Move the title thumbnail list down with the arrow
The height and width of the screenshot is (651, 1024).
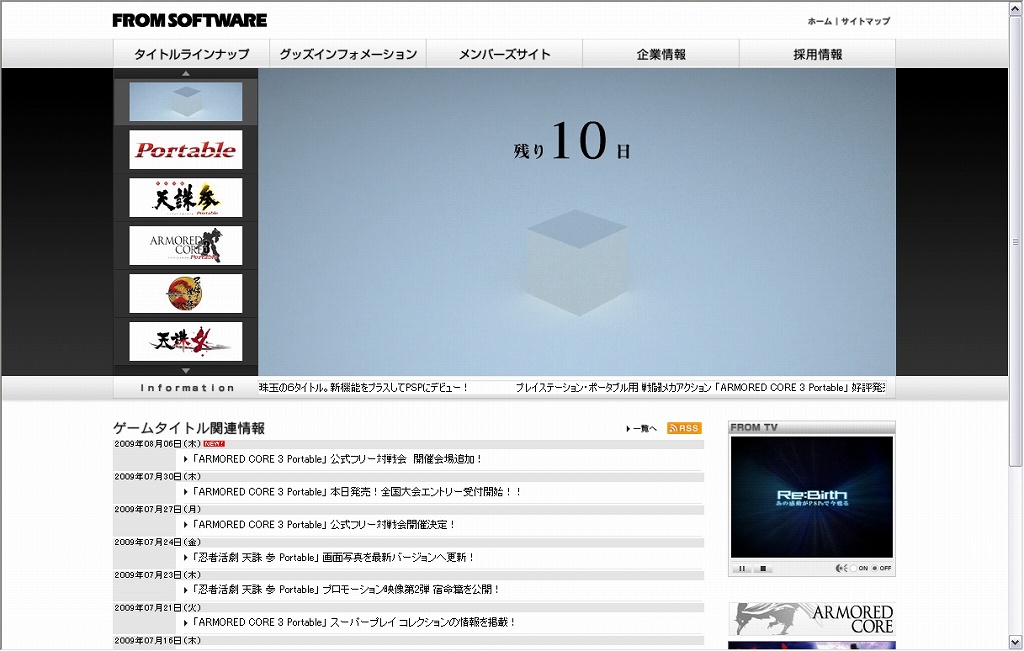click(186, 370)
